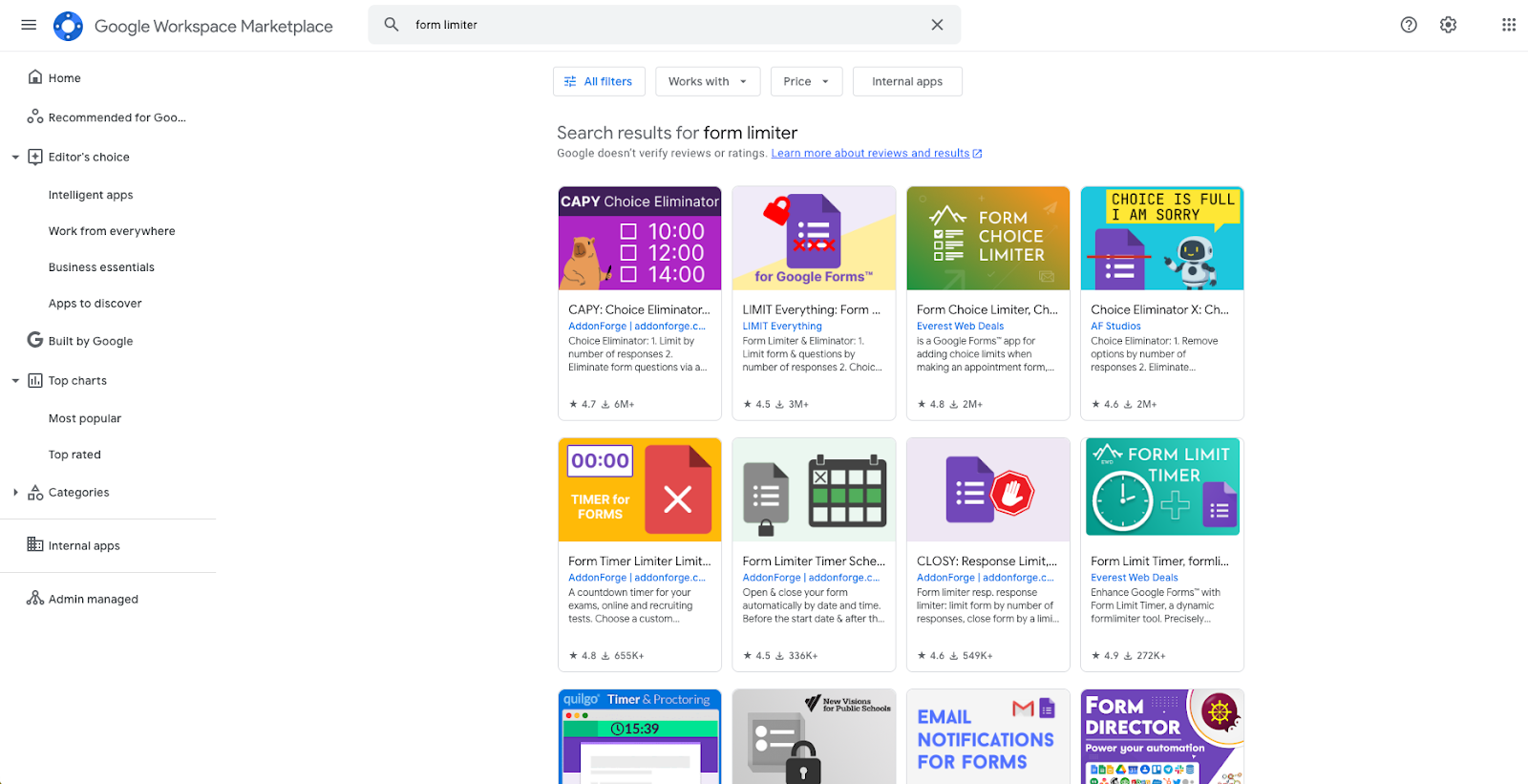Expand the Works with dropdown
This screenshot has height=784, width=1528.
click(x=708, y=81)
